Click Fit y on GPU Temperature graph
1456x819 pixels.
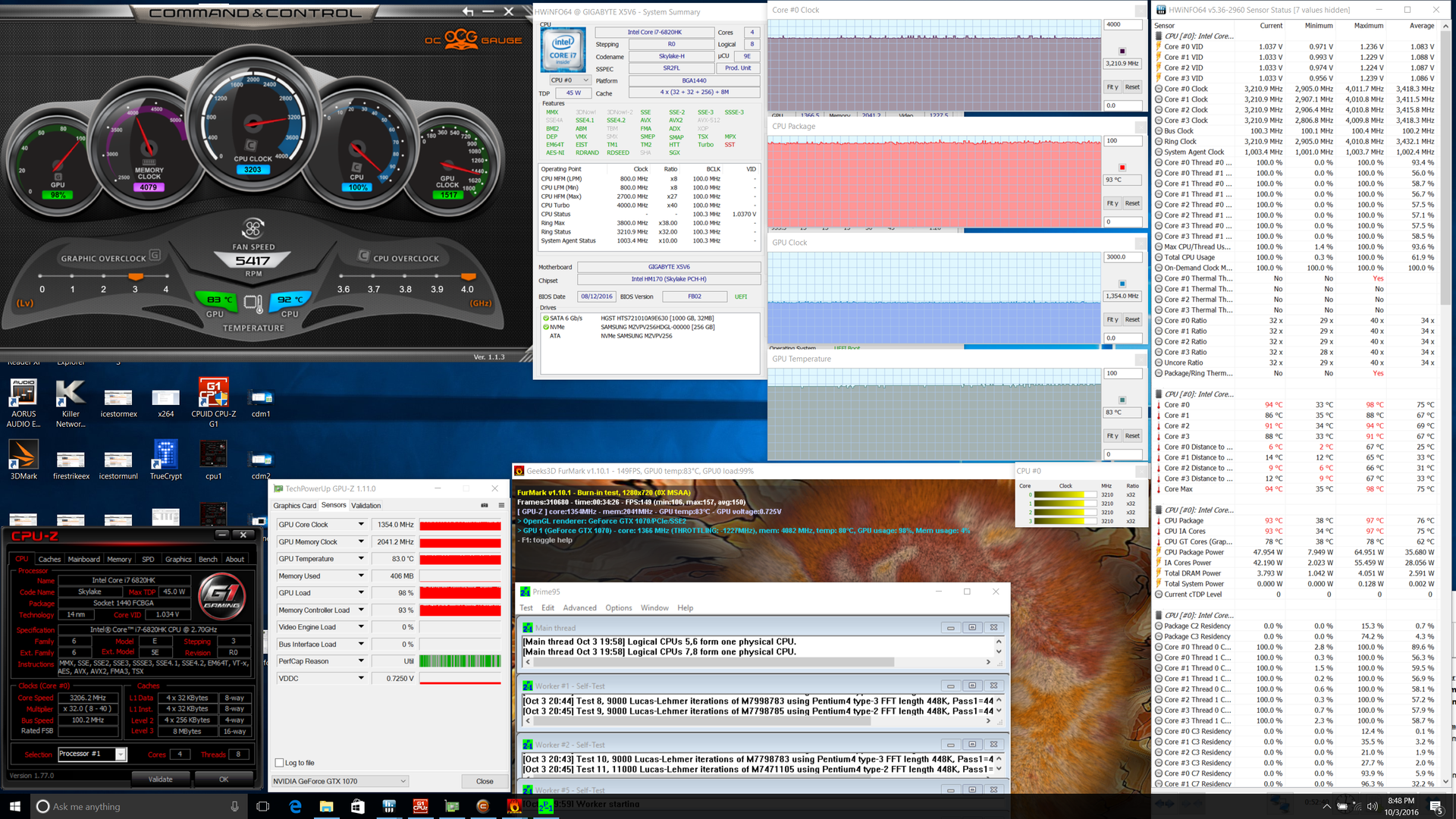click(1112, 435)
